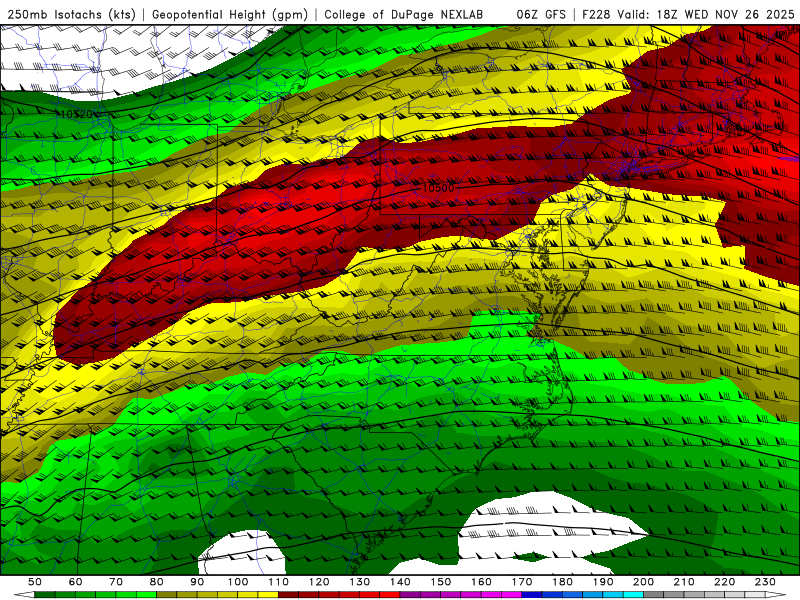Viewport: 800px width, 600px height.
Task: Click the dark gray swatch right of 200
Action: click(x=654, y=595)
